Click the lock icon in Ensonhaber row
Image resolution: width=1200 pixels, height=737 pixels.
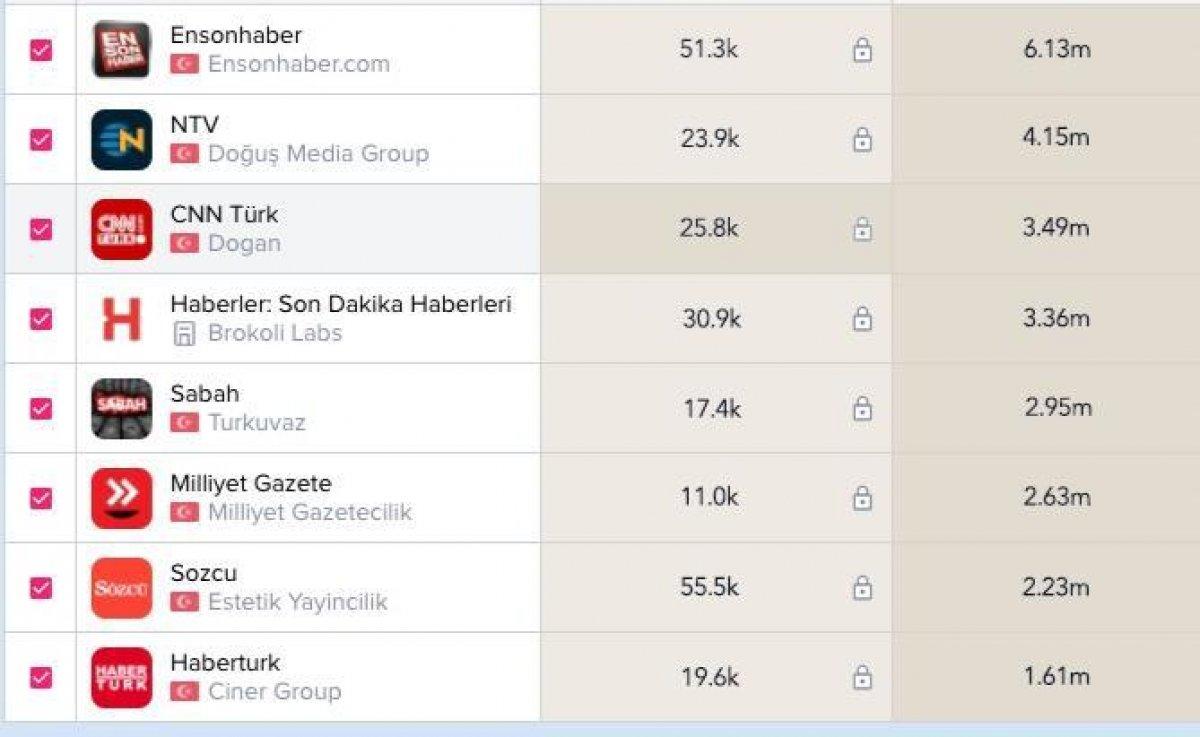[x=862, y=50]
